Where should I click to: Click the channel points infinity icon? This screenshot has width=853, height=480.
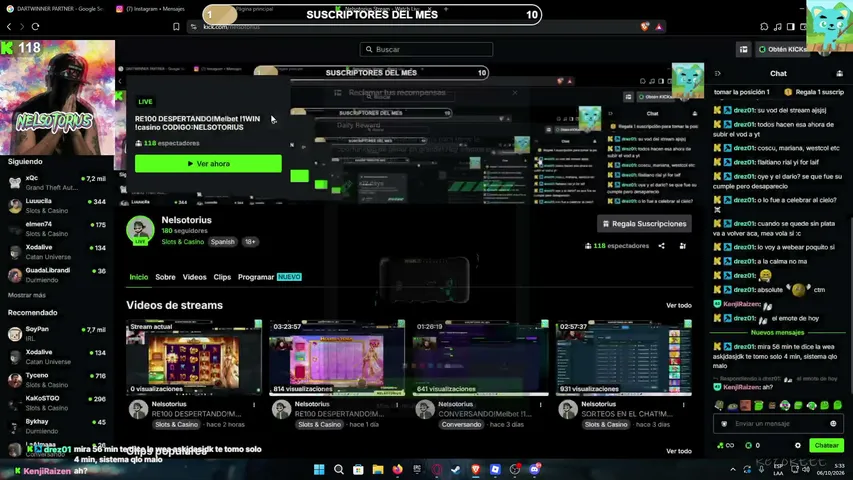726,445
